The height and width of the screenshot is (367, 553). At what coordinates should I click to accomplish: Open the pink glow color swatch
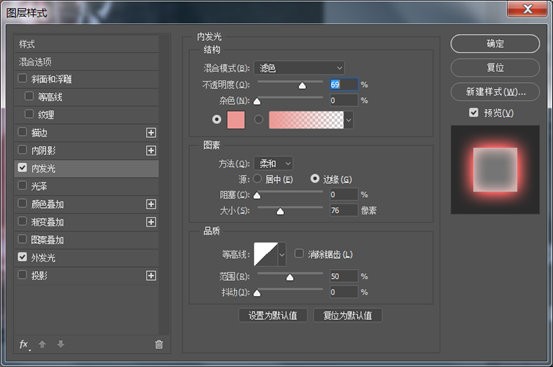pyautogui.click(x=236, y=120)
